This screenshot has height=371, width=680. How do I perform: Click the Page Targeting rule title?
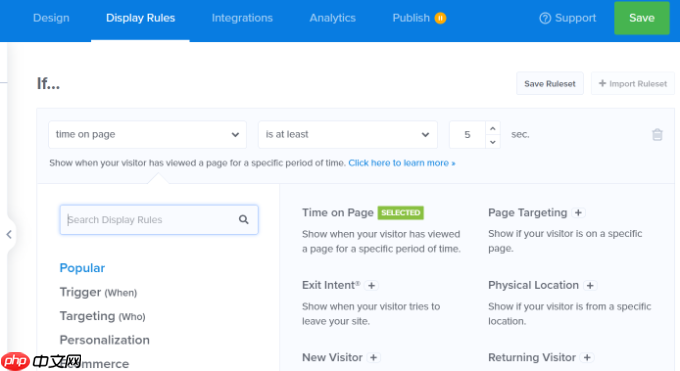point(527,213)
